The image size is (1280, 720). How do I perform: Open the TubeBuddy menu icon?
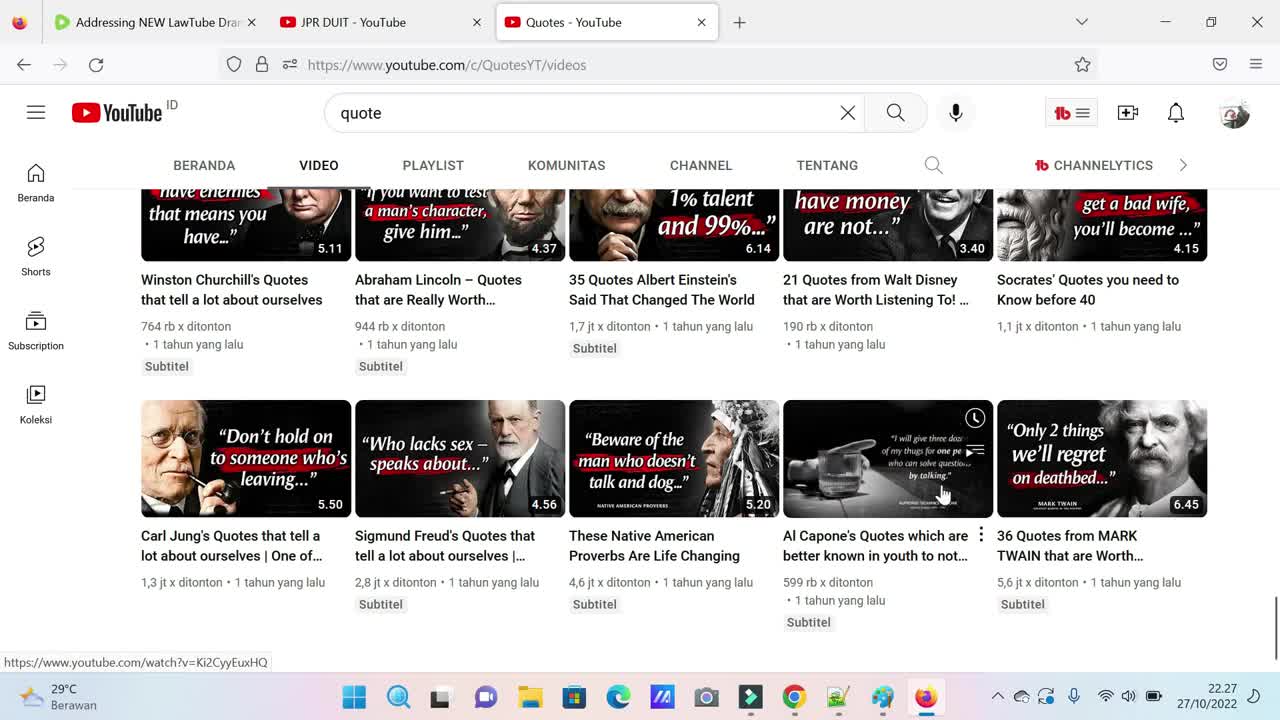tap(1071, 113)
